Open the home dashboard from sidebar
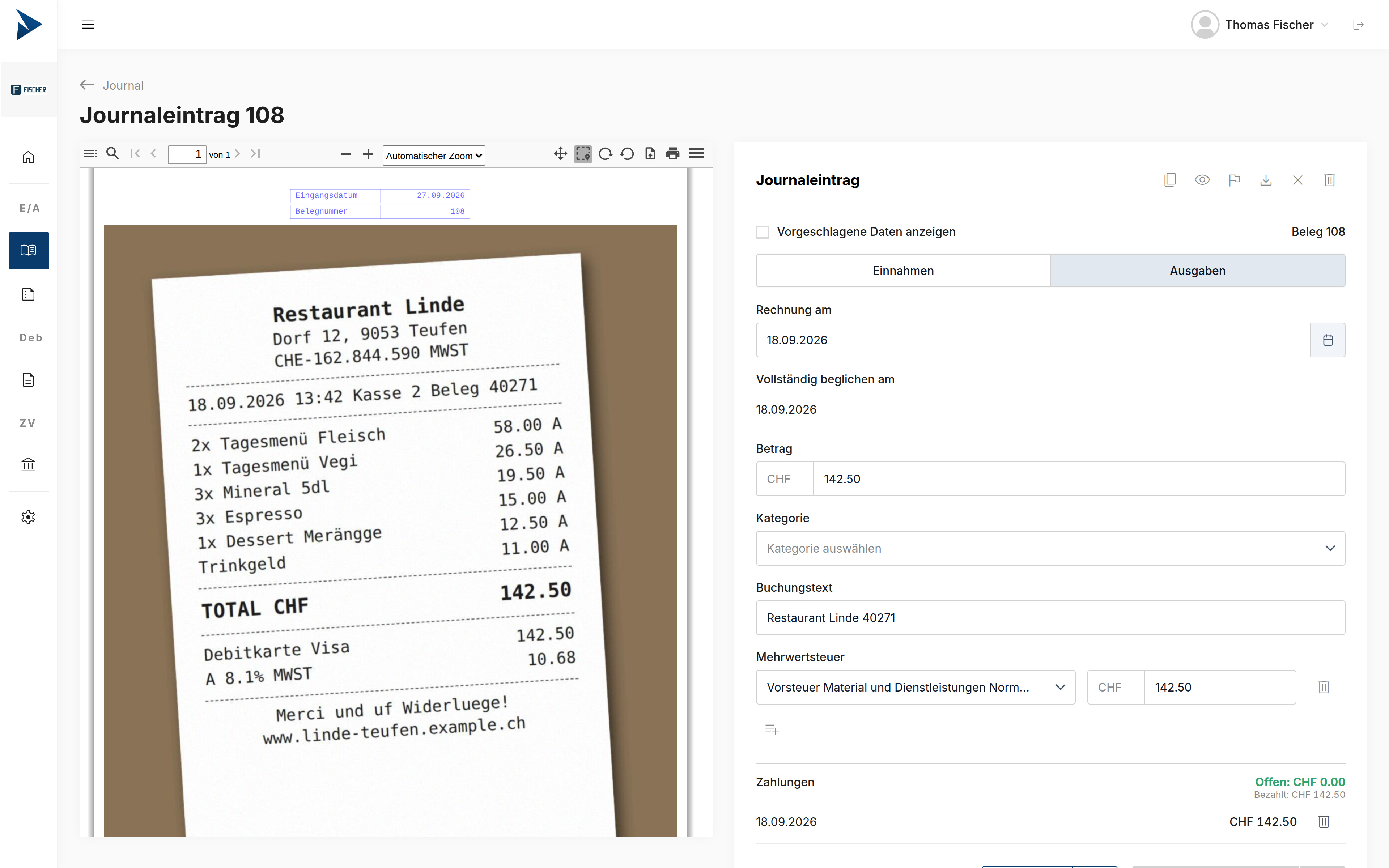 pos(28,157)
